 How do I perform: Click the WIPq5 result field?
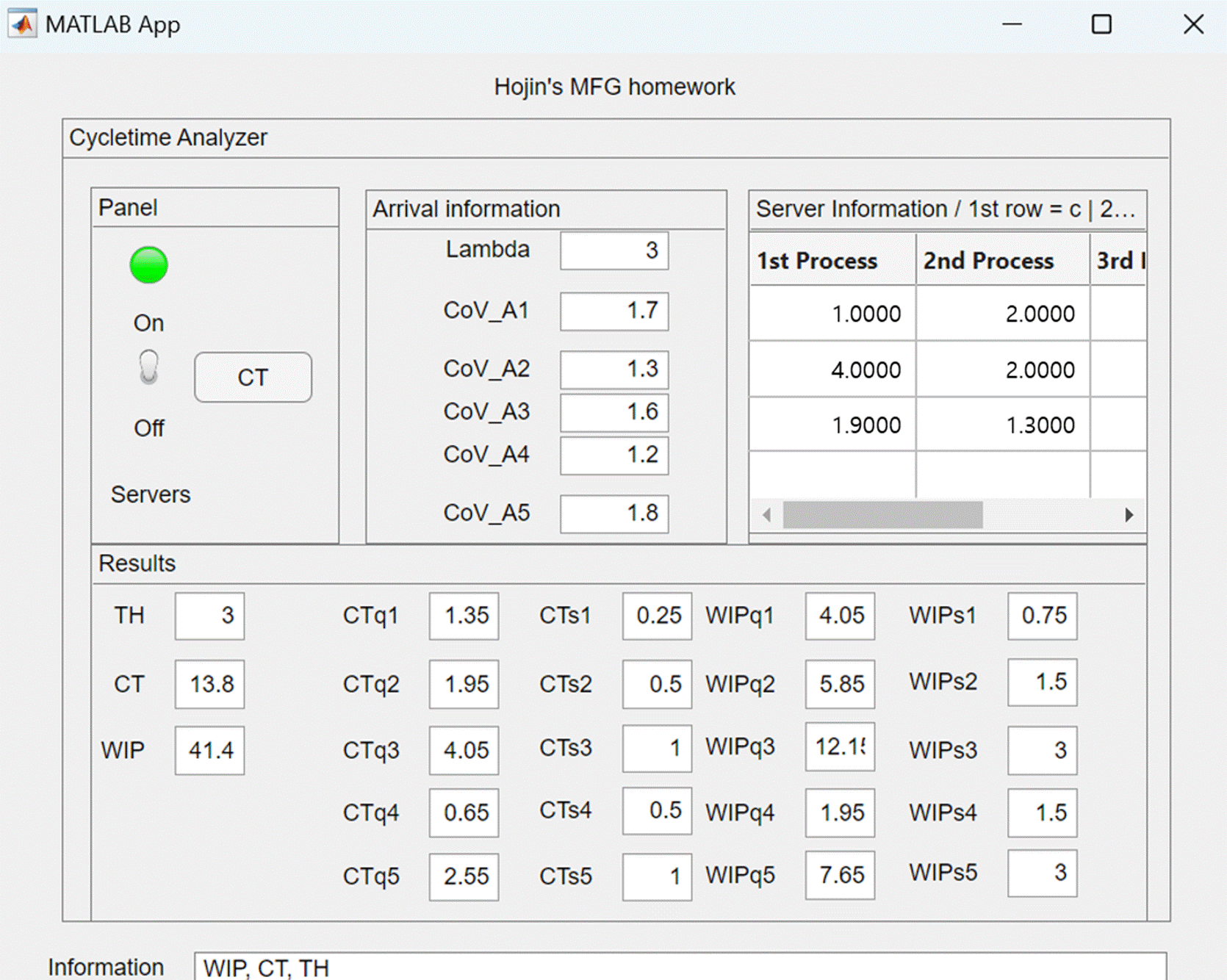pyautogui.click(x=840, y=875)
